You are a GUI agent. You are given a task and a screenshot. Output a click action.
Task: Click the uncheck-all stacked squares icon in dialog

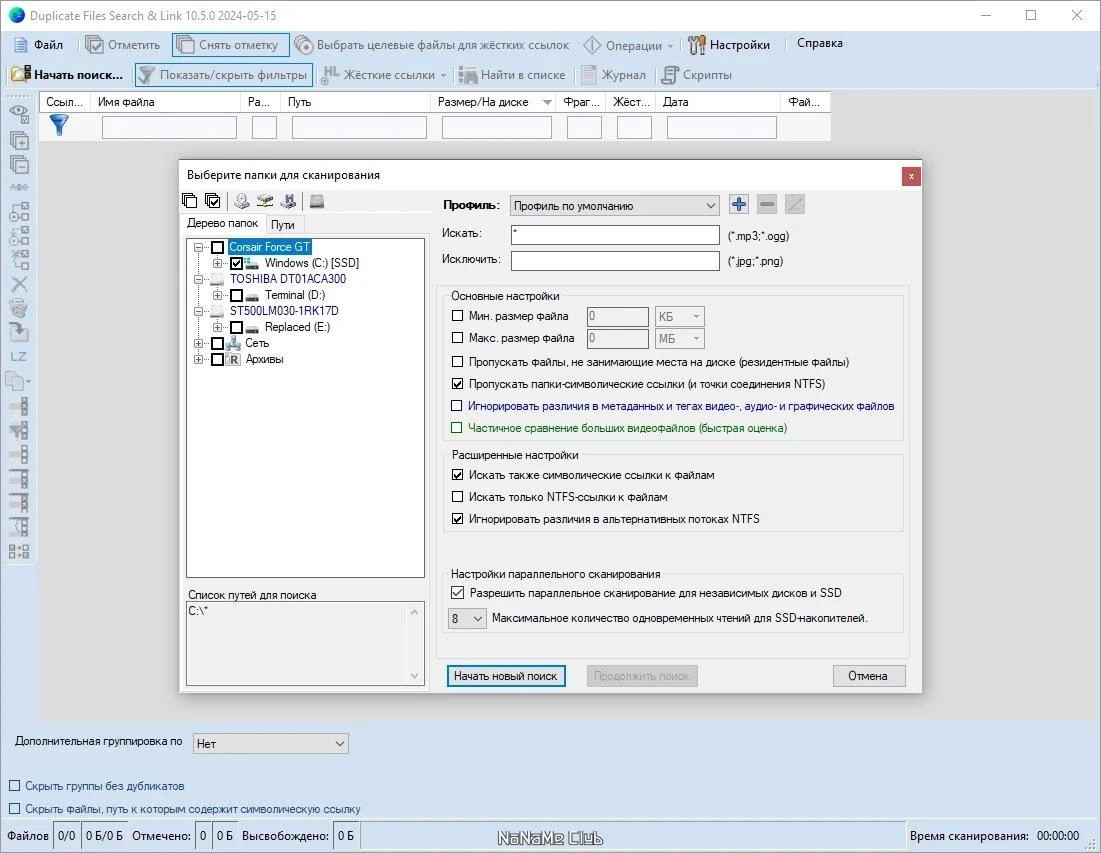(x=190, y=201)
